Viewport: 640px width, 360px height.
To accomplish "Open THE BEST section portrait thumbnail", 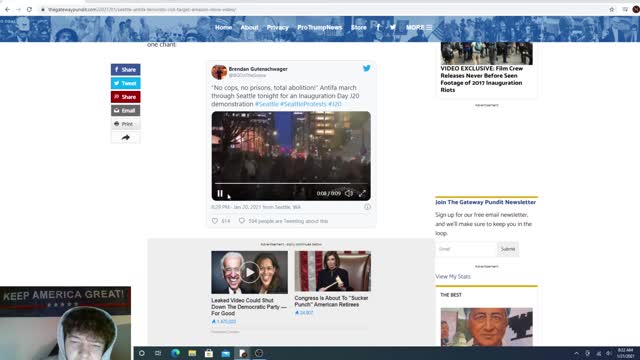I will pos(487,327).
